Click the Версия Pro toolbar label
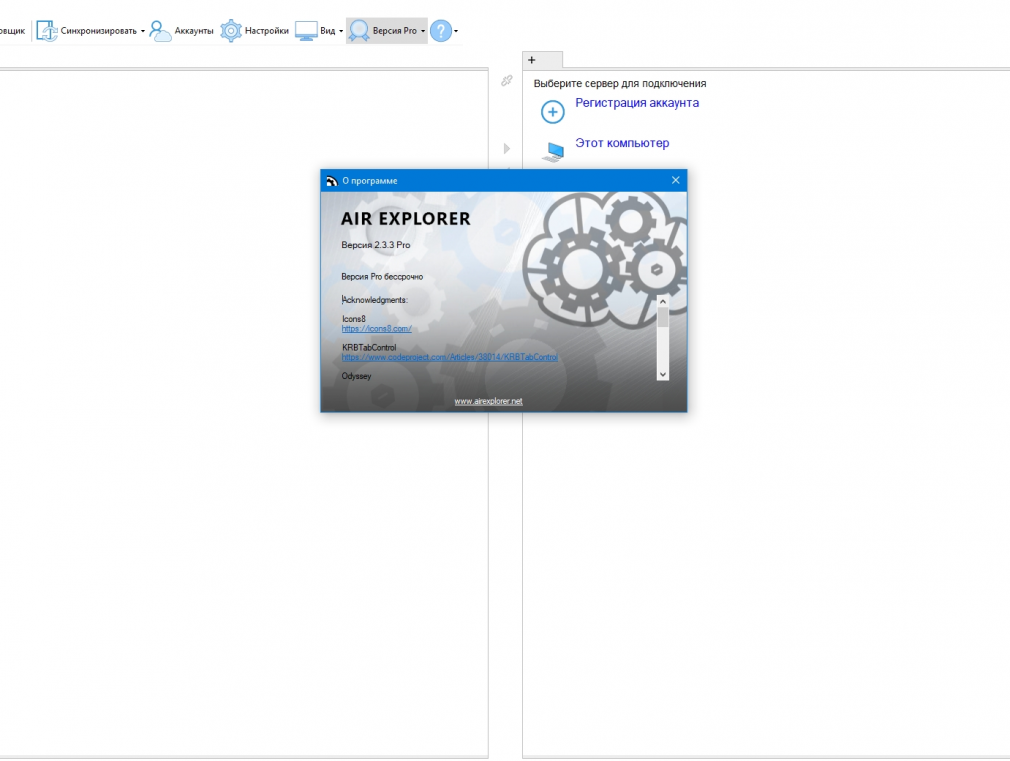 coord(395,31)
